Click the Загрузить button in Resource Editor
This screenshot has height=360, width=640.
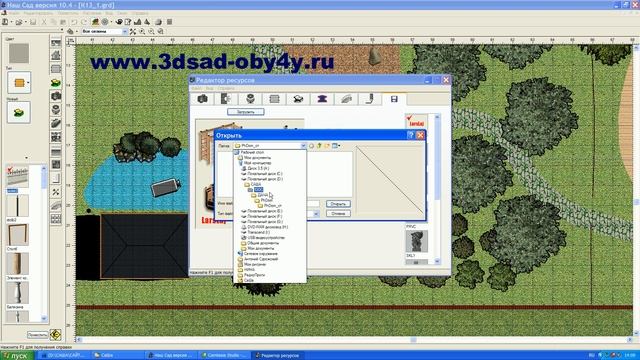point(246,112)
